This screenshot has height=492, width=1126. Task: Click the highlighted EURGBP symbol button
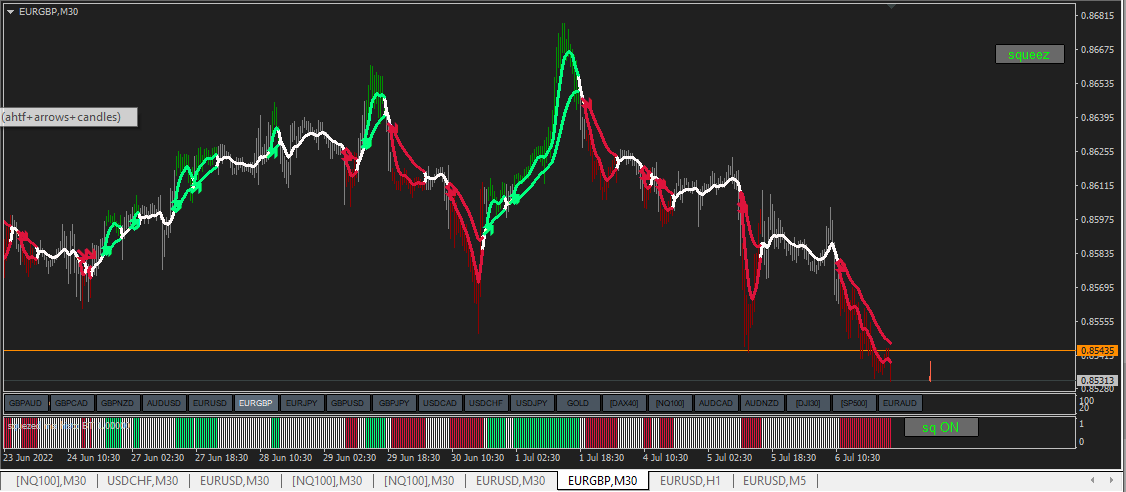[257, 404]
